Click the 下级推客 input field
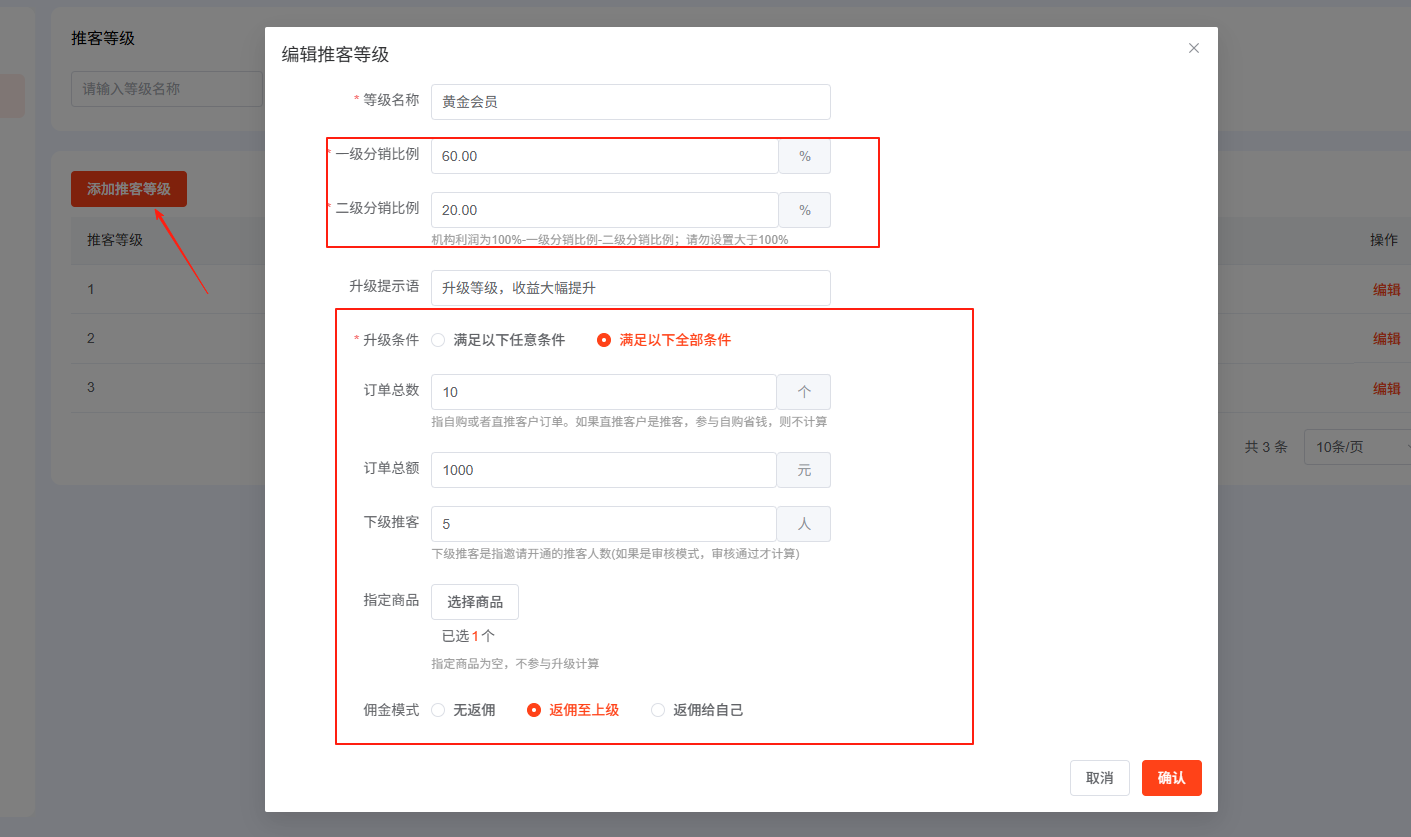Image resolution: width=1411 pixels, height=837 pixels. tap(603, 524)
